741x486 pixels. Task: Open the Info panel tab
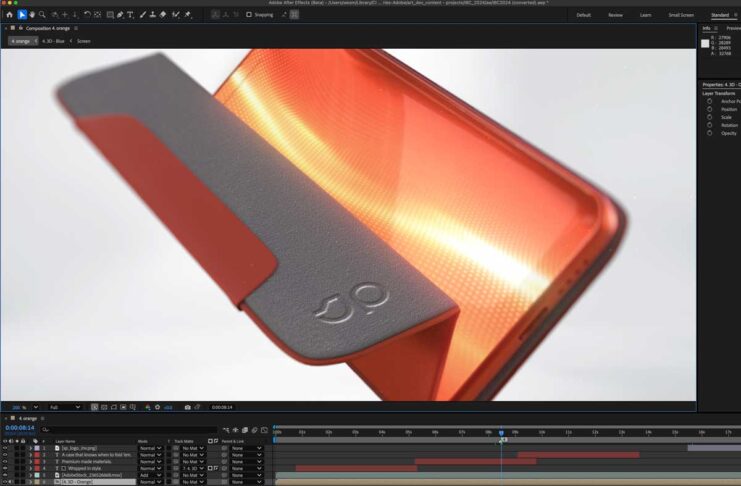coord(706,28)
